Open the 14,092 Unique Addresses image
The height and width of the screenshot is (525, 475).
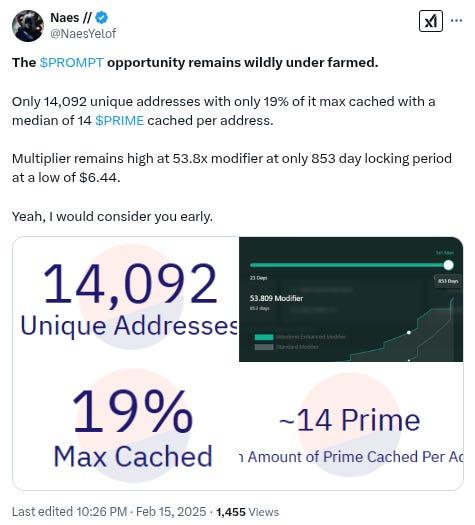126,299
